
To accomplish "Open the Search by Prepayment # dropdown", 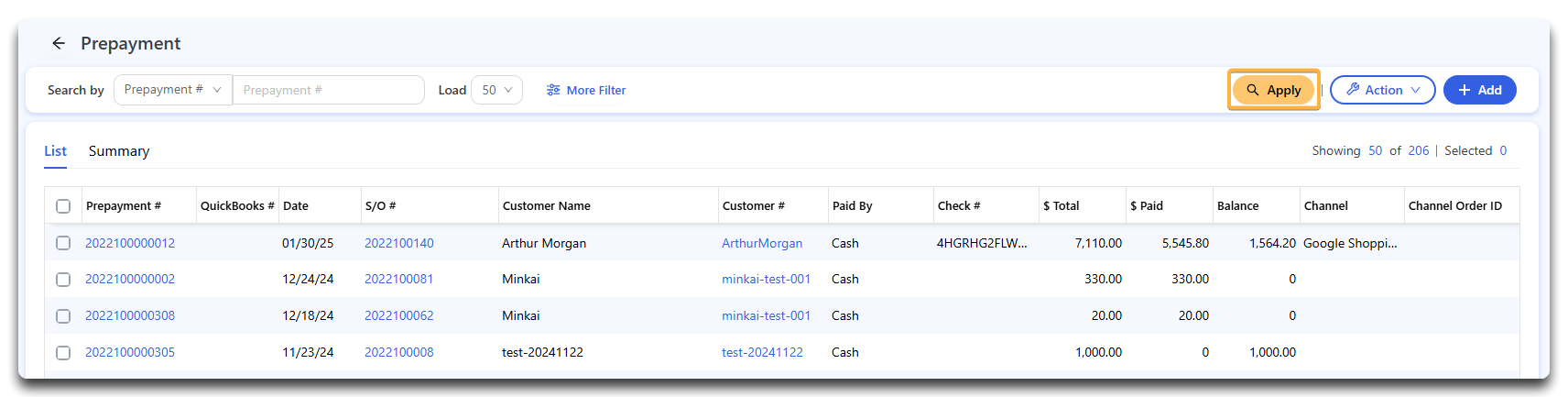I will pyautogui.click(x=173, y=90).
